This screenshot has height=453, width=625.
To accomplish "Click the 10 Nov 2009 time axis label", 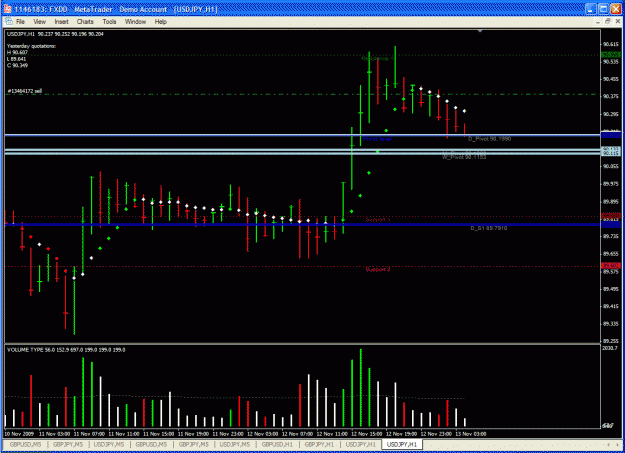I will point(19,434).
